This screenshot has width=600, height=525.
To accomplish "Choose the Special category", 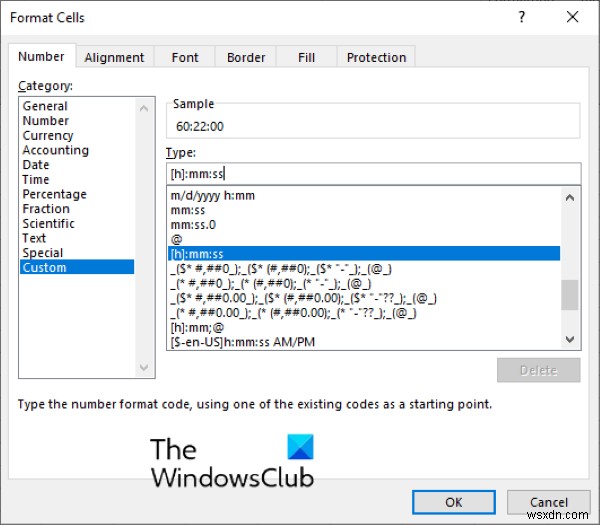I will pyautogui.click(x=77, y=253).
